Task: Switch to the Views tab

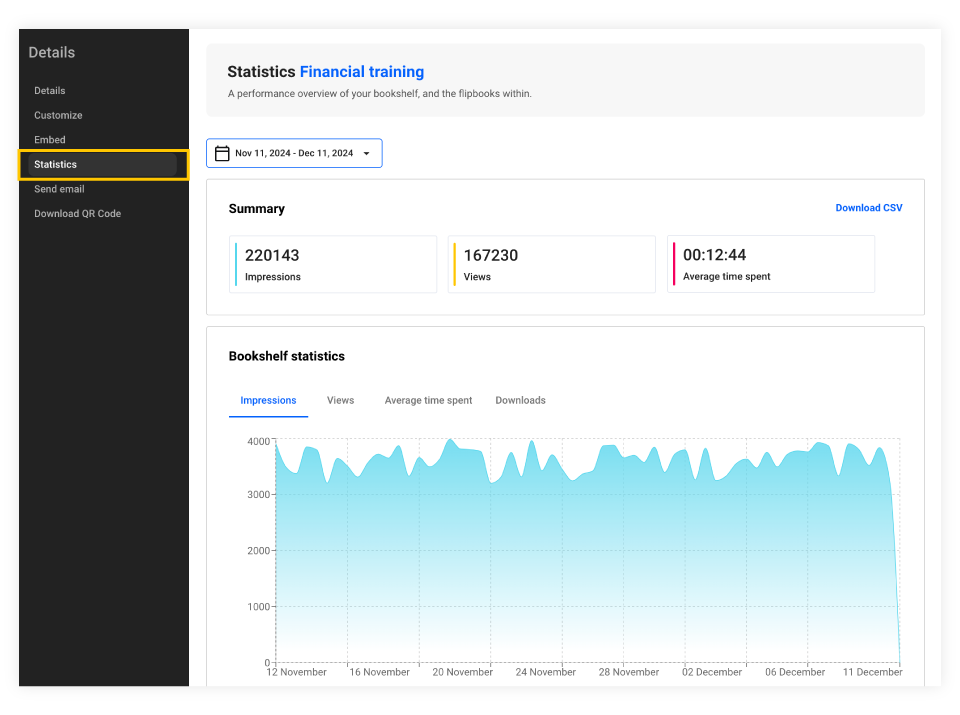Action: coord(340,400)
